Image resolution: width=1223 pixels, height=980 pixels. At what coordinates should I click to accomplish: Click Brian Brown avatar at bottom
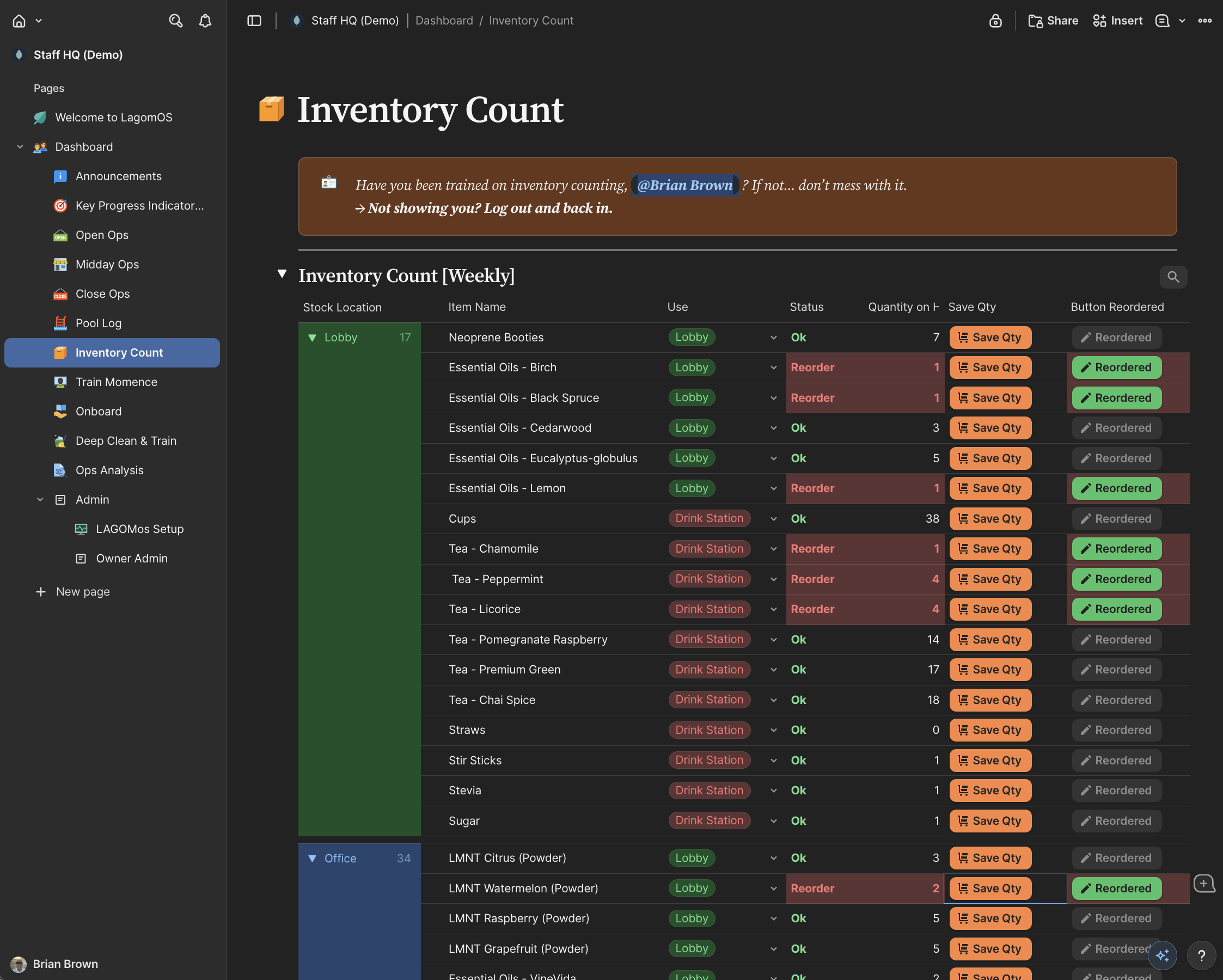(x=19, y=964)
